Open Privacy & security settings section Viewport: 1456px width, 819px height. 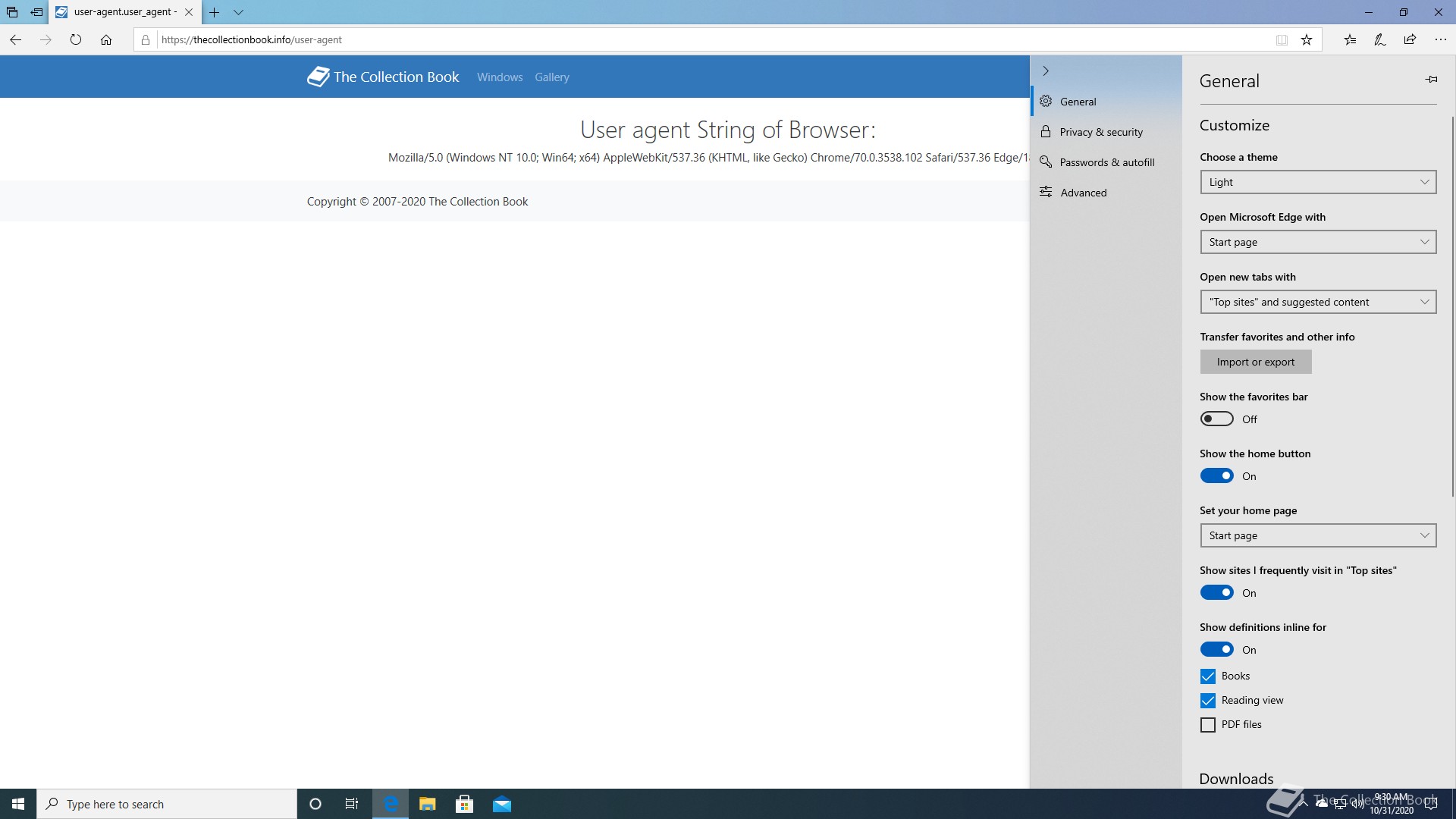click(x=1100, y=132)
